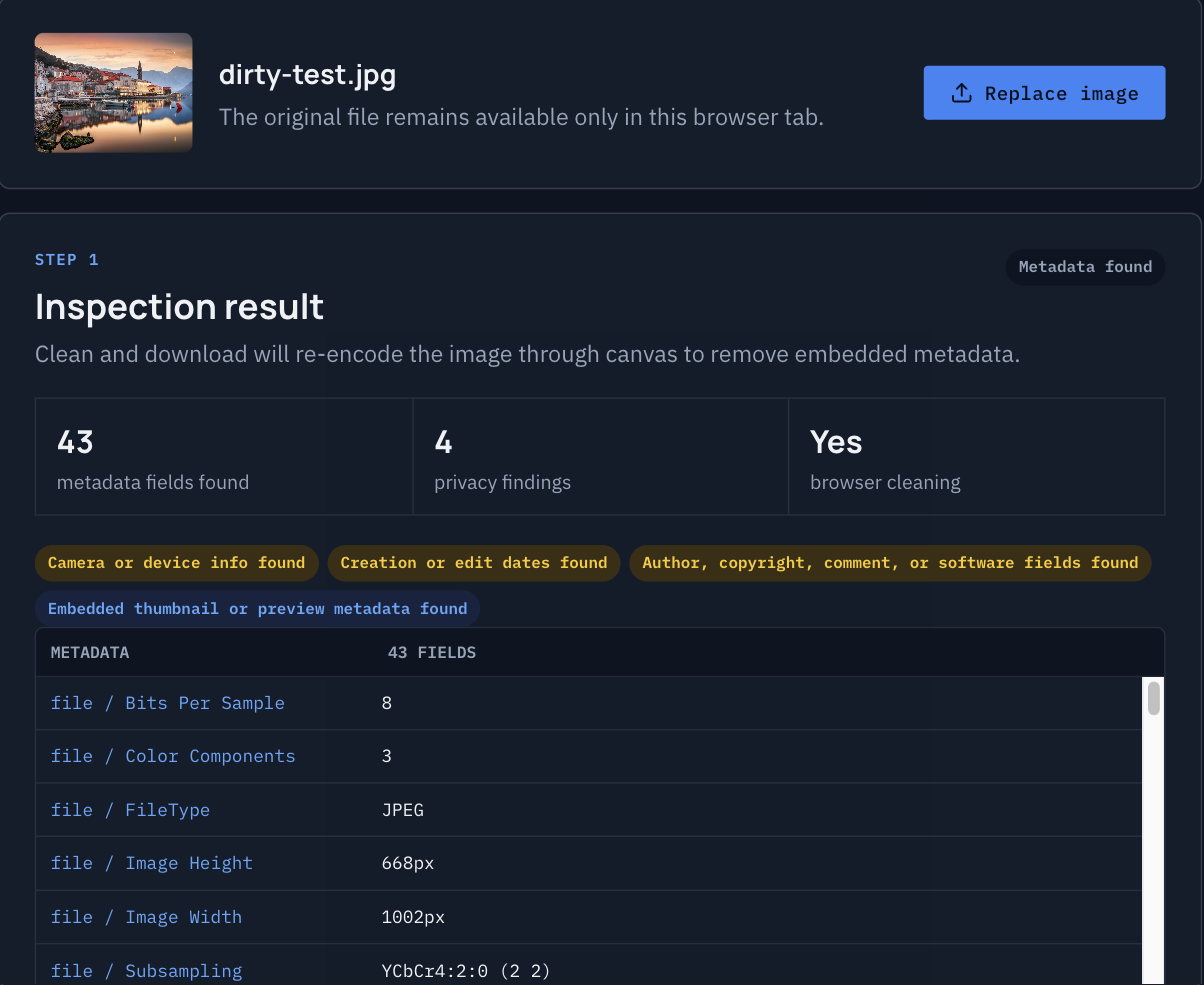The width and height of the screenshot is (1204, 985).
Task: Click the file / Subsampling label
Action: click(147, 971)
